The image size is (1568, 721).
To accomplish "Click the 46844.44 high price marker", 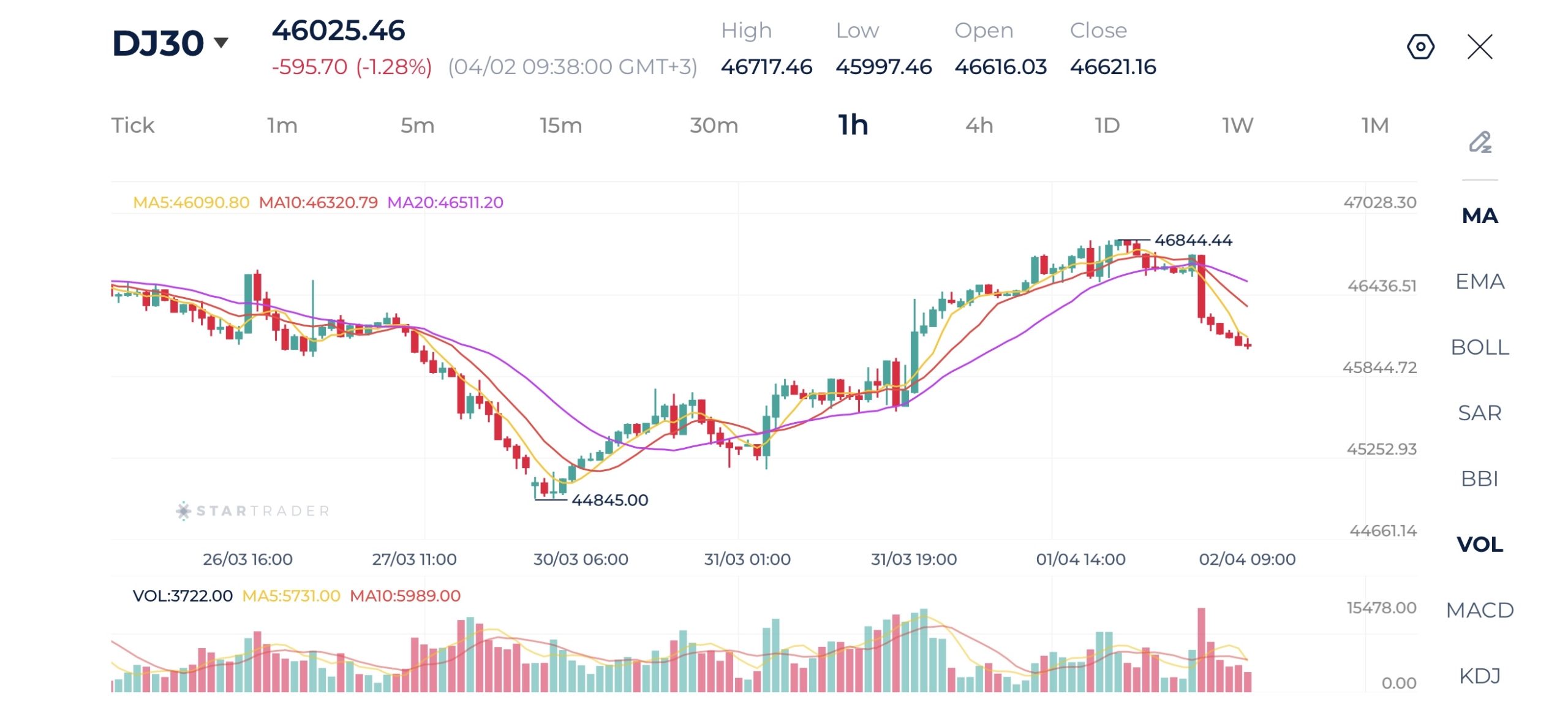I will click(x=1193, y=240).
